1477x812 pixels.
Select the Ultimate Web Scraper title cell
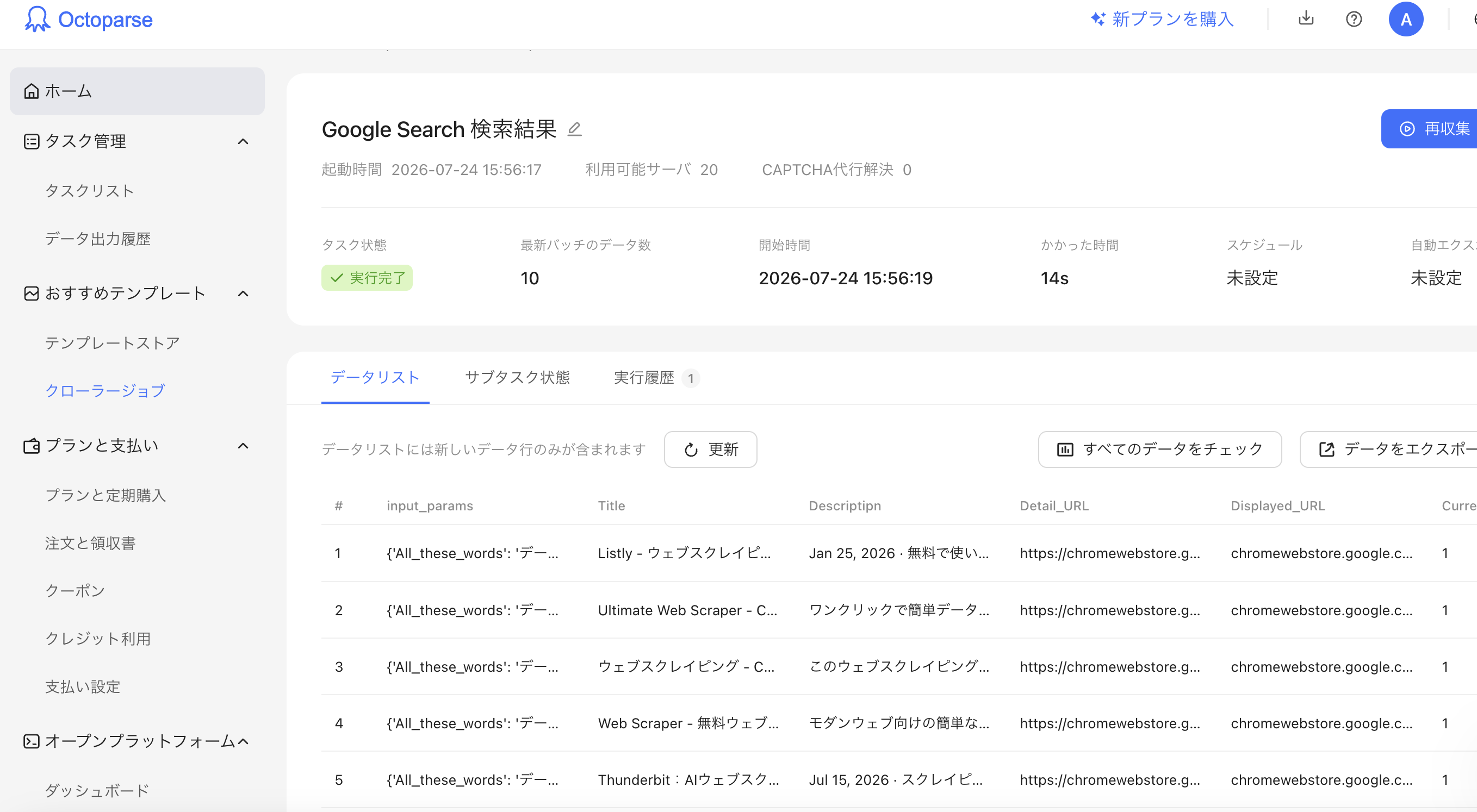(687, 610)
